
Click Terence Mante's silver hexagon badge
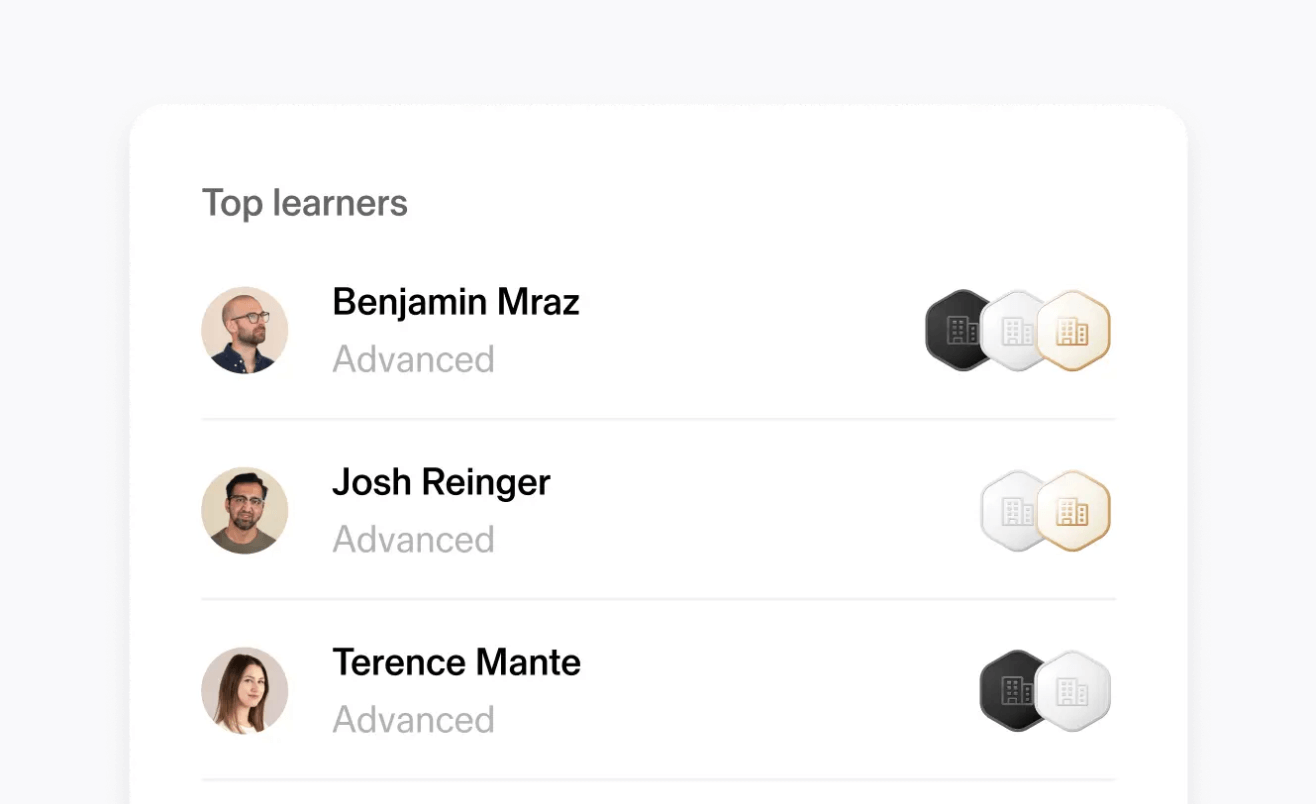click(1074, 691)
